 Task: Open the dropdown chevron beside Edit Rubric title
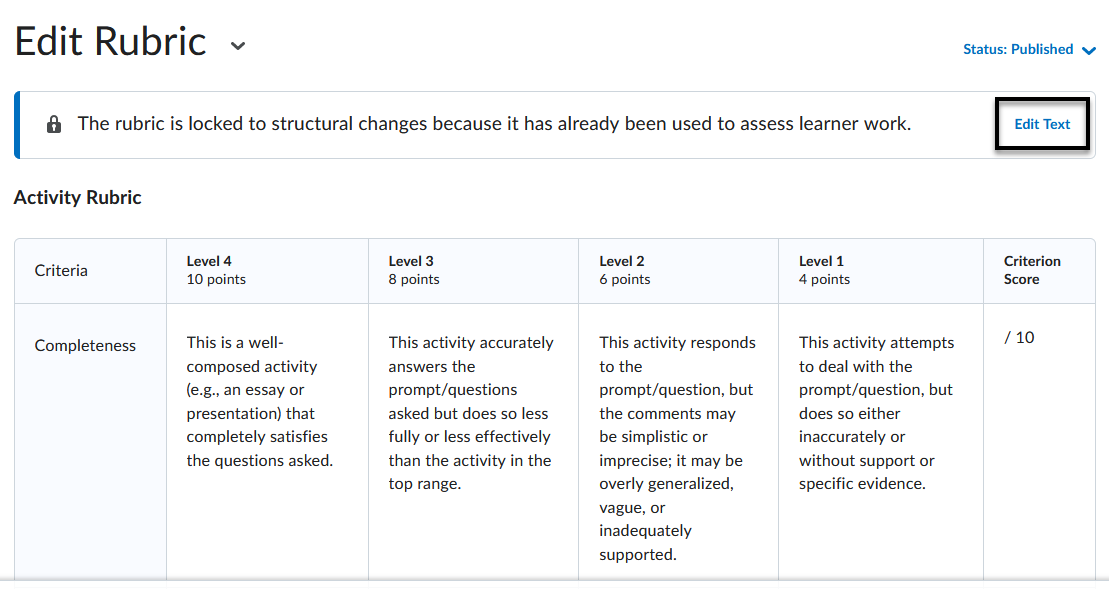[x=237, y=46]
